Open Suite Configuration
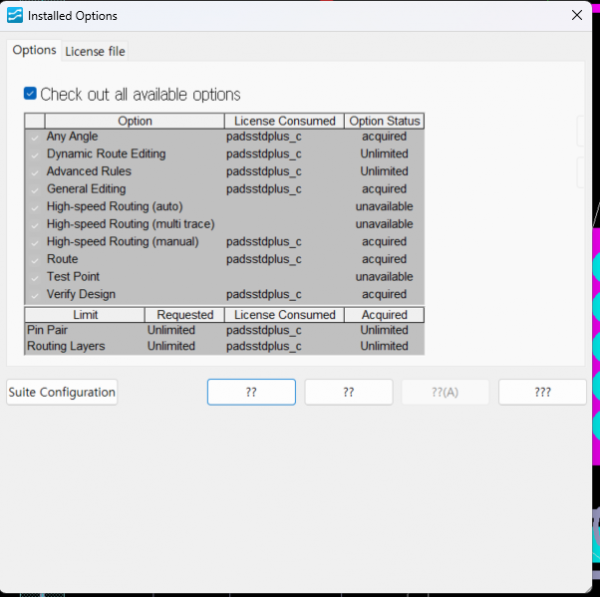 tap(62, 392)
